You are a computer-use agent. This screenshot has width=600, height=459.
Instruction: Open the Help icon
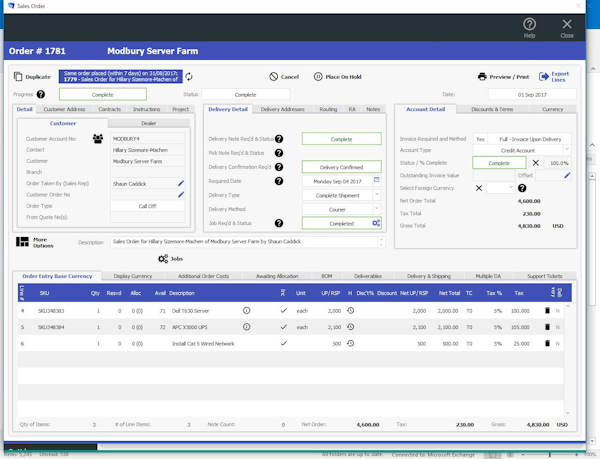click(x=529, y=28)
